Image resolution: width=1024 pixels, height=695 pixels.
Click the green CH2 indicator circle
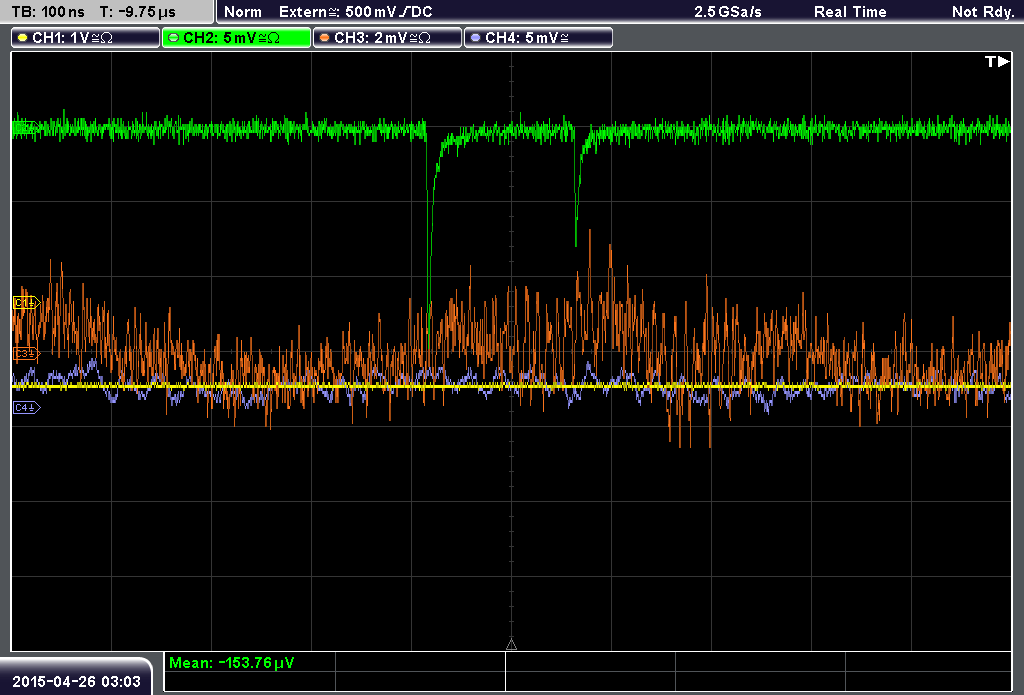click(x=173, y=38)
